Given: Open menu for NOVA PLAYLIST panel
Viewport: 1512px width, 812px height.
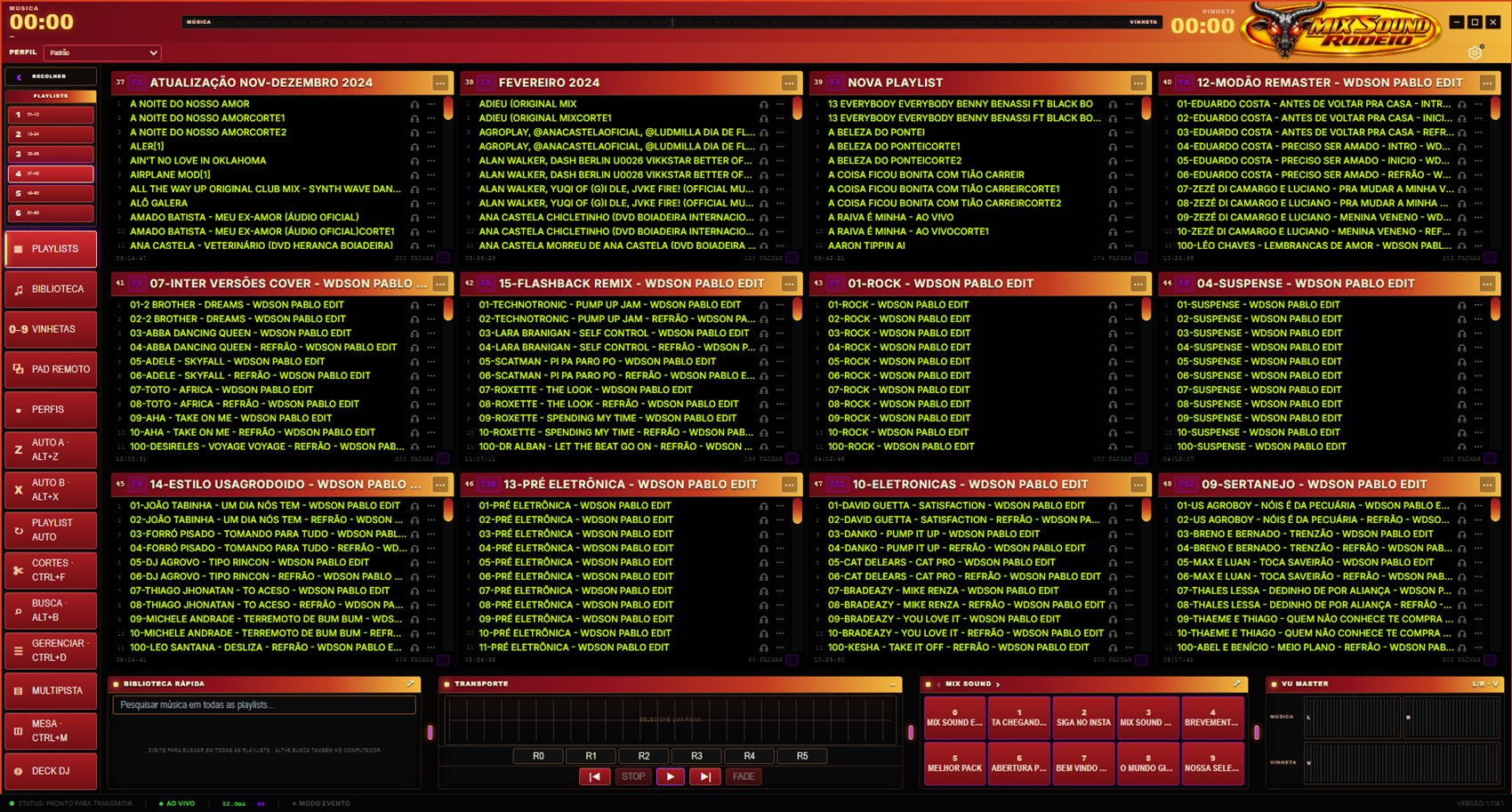Looking at the screenshot, I should tap(1138, 83).
